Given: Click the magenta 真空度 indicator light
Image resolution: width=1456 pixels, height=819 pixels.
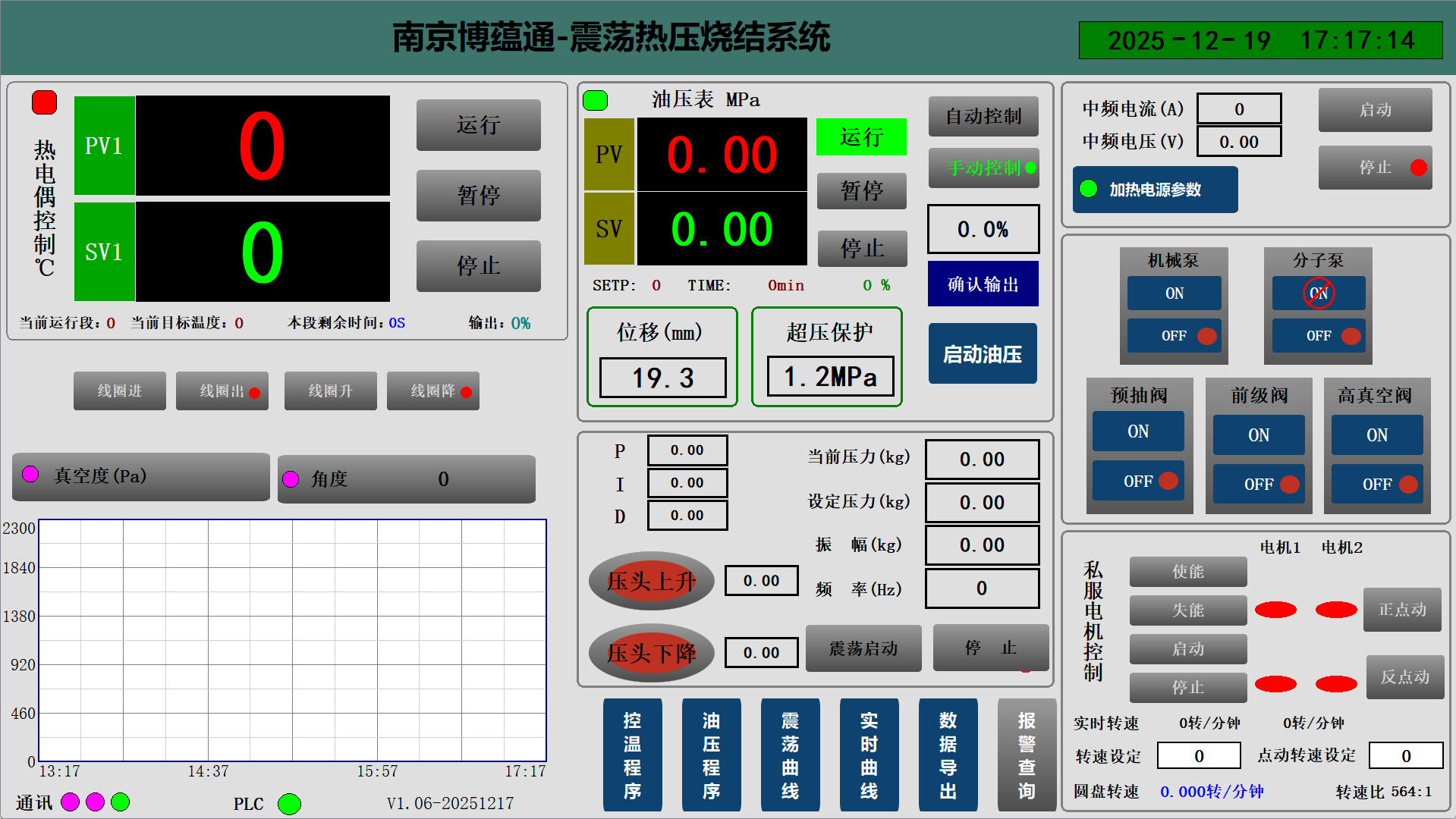Looking at the screenshot, I should [30, 474].
